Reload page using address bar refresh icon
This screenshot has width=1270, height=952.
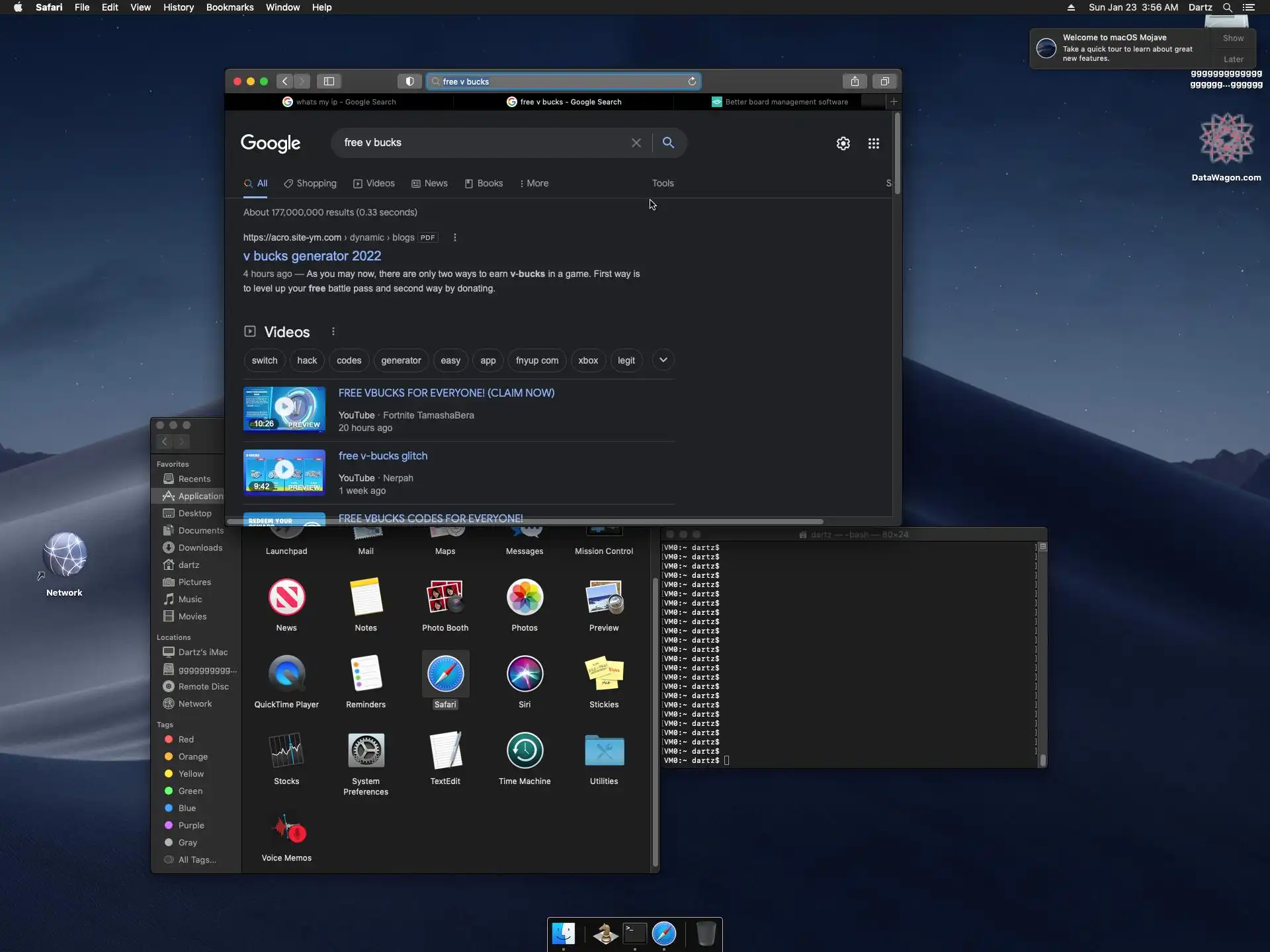click(x=692, y=81)
